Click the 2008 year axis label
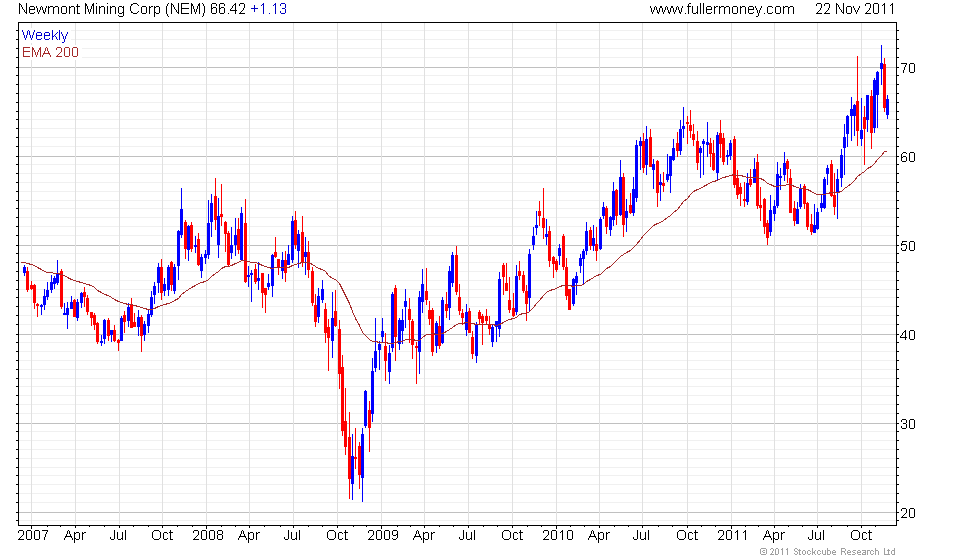This screenshot has height=560, width=980. pyautogui.click(x=208, y=536)
